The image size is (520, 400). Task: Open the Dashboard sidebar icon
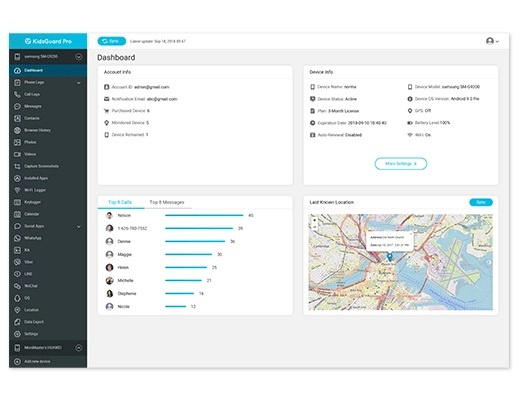point(17,71)
